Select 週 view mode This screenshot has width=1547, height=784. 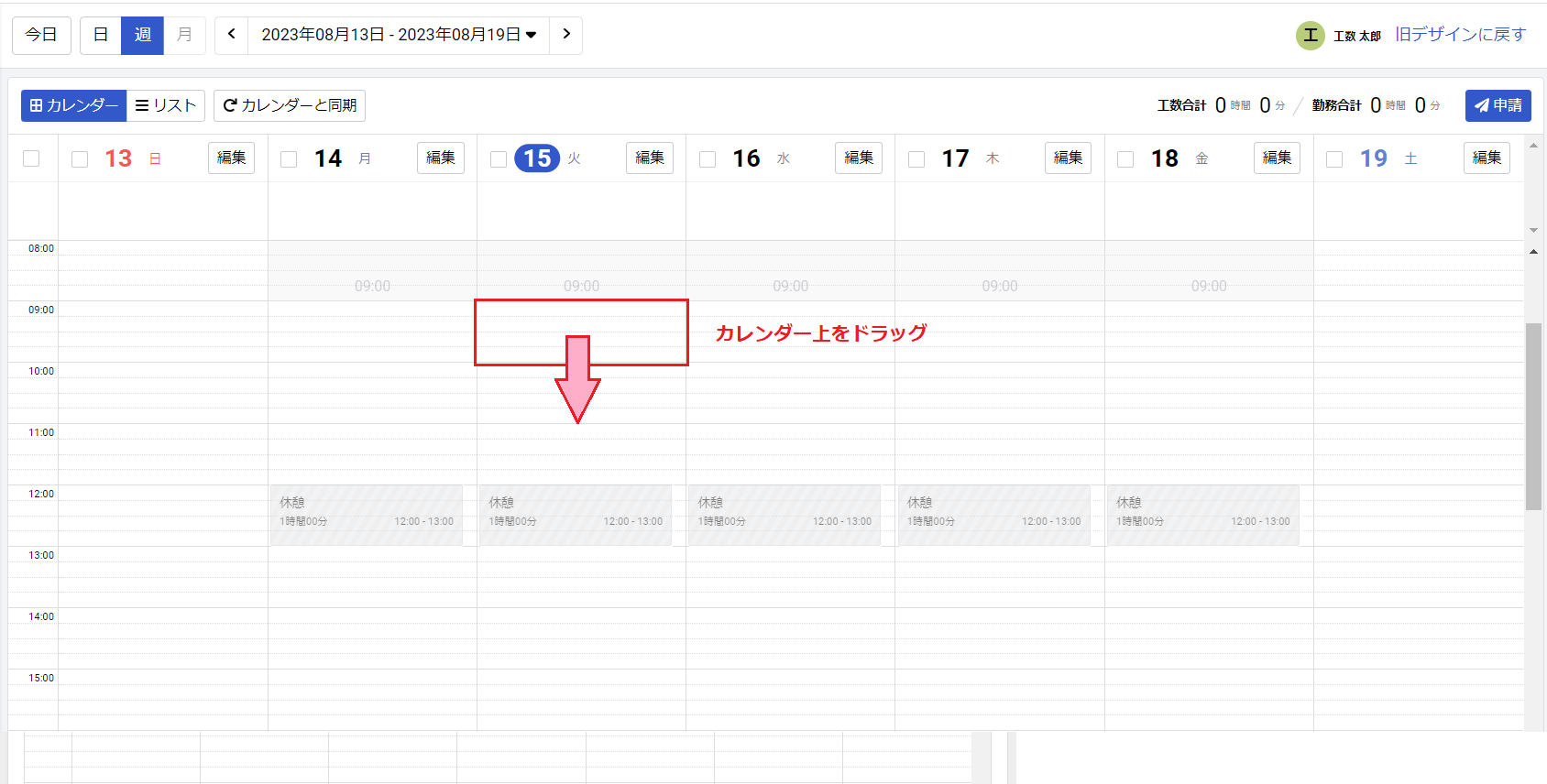142,35
